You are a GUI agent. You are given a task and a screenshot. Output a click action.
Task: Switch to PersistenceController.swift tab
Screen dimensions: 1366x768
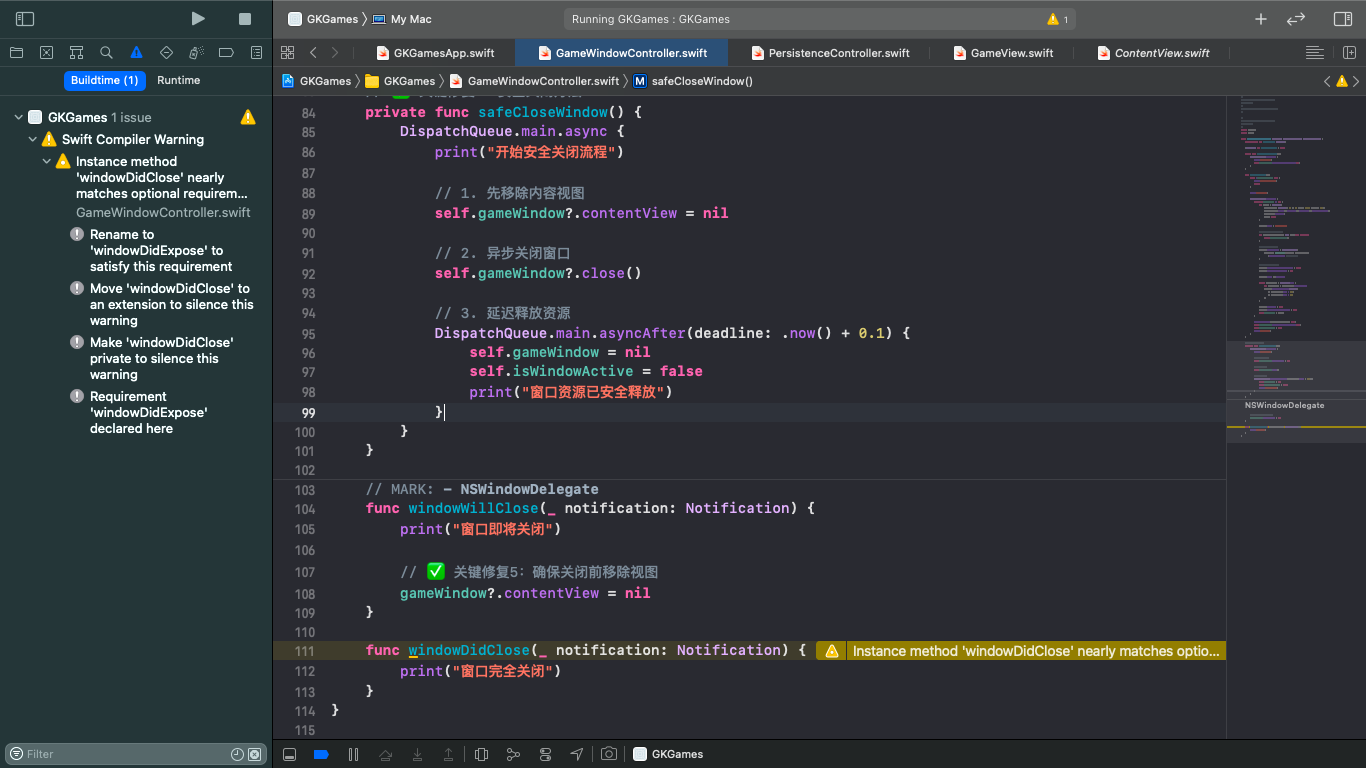829,53
